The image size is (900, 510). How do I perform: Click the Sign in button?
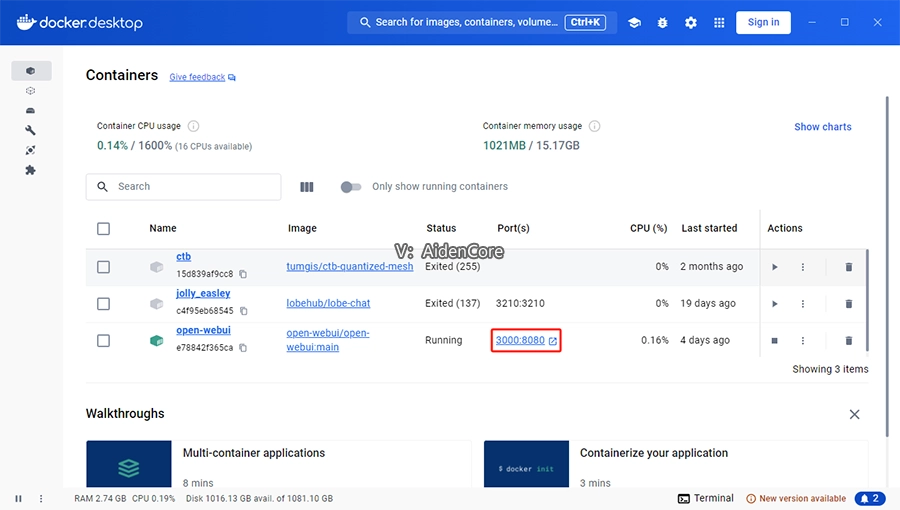pyautogui.click(x=763, y=23)
